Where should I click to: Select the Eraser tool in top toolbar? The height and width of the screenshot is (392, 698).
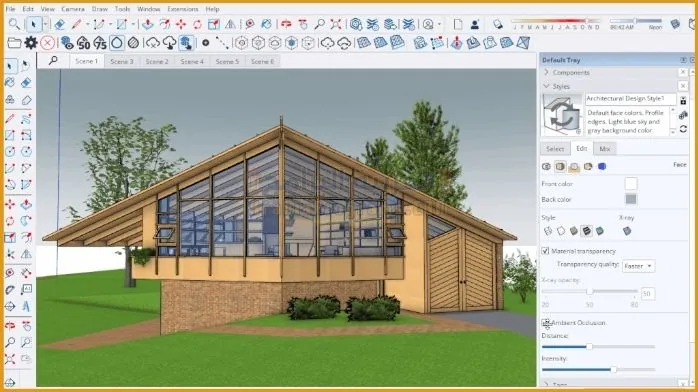(x=59, y=24)
